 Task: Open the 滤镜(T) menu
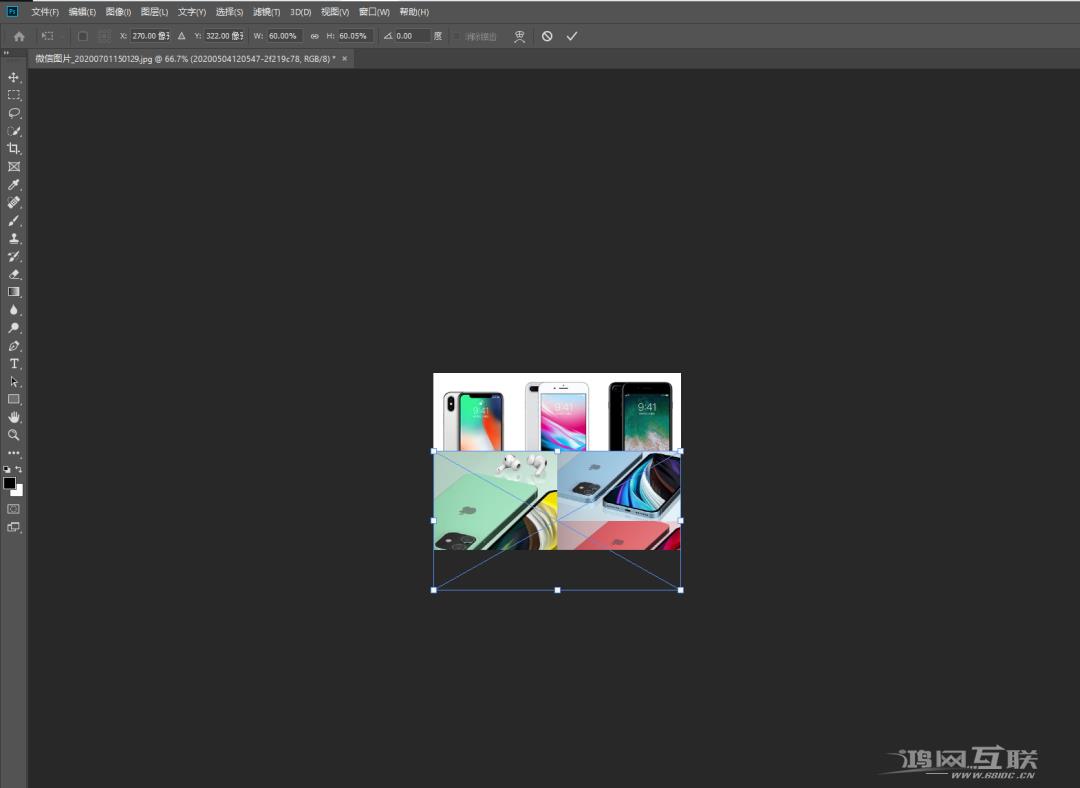tap(266, 12)
